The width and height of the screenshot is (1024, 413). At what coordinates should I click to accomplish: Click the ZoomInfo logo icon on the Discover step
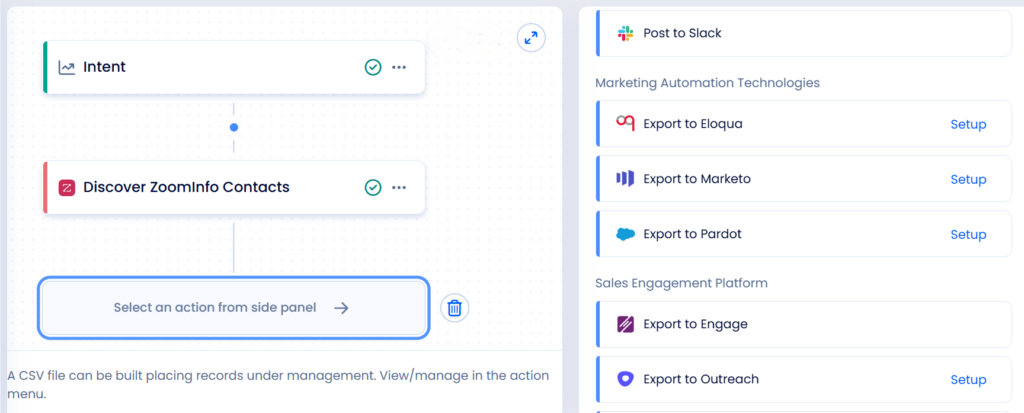[67, 188]
